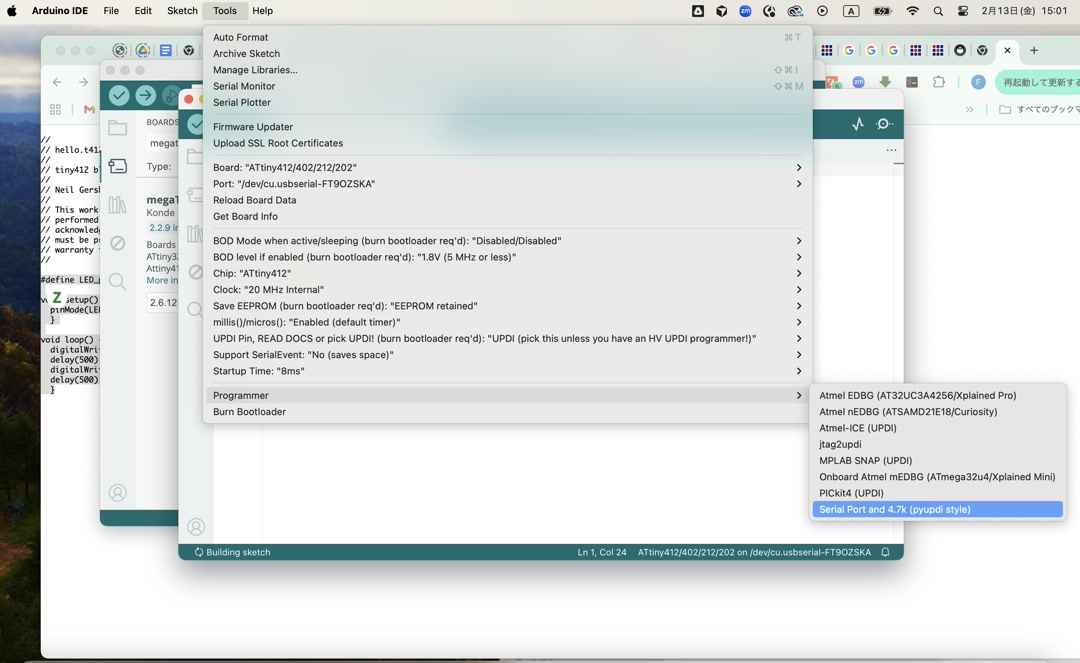Open Library Manager icon in rear Arduino sidebar
1080x663 pixels.
coord(118,204)
